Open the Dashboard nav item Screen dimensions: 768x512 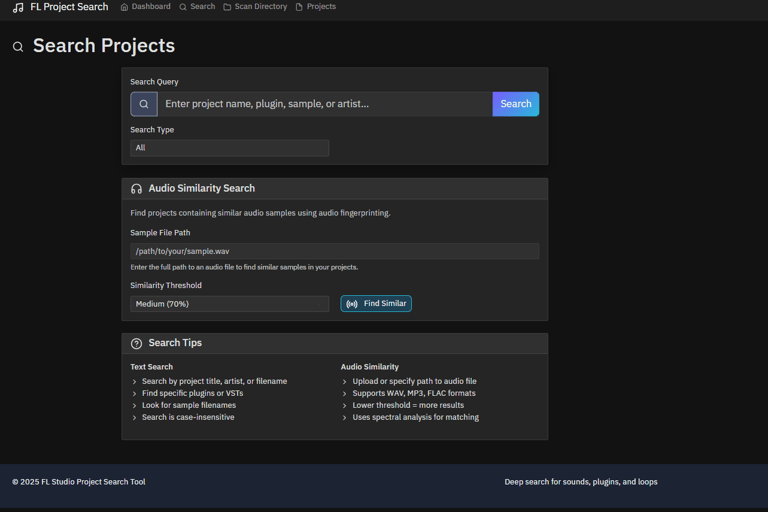(x=145, y=6)
